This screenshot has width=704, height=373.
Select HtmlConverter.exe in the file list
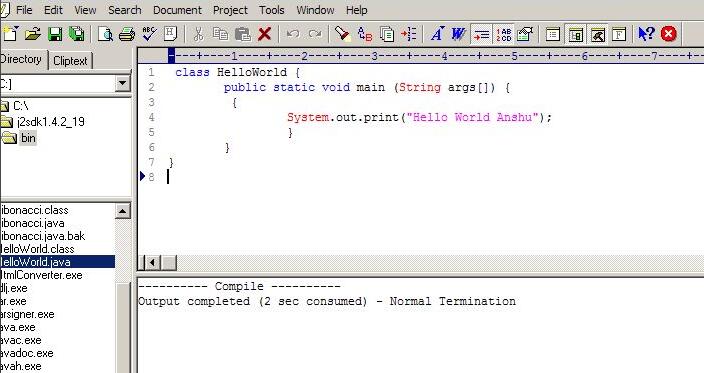point(41,275)
